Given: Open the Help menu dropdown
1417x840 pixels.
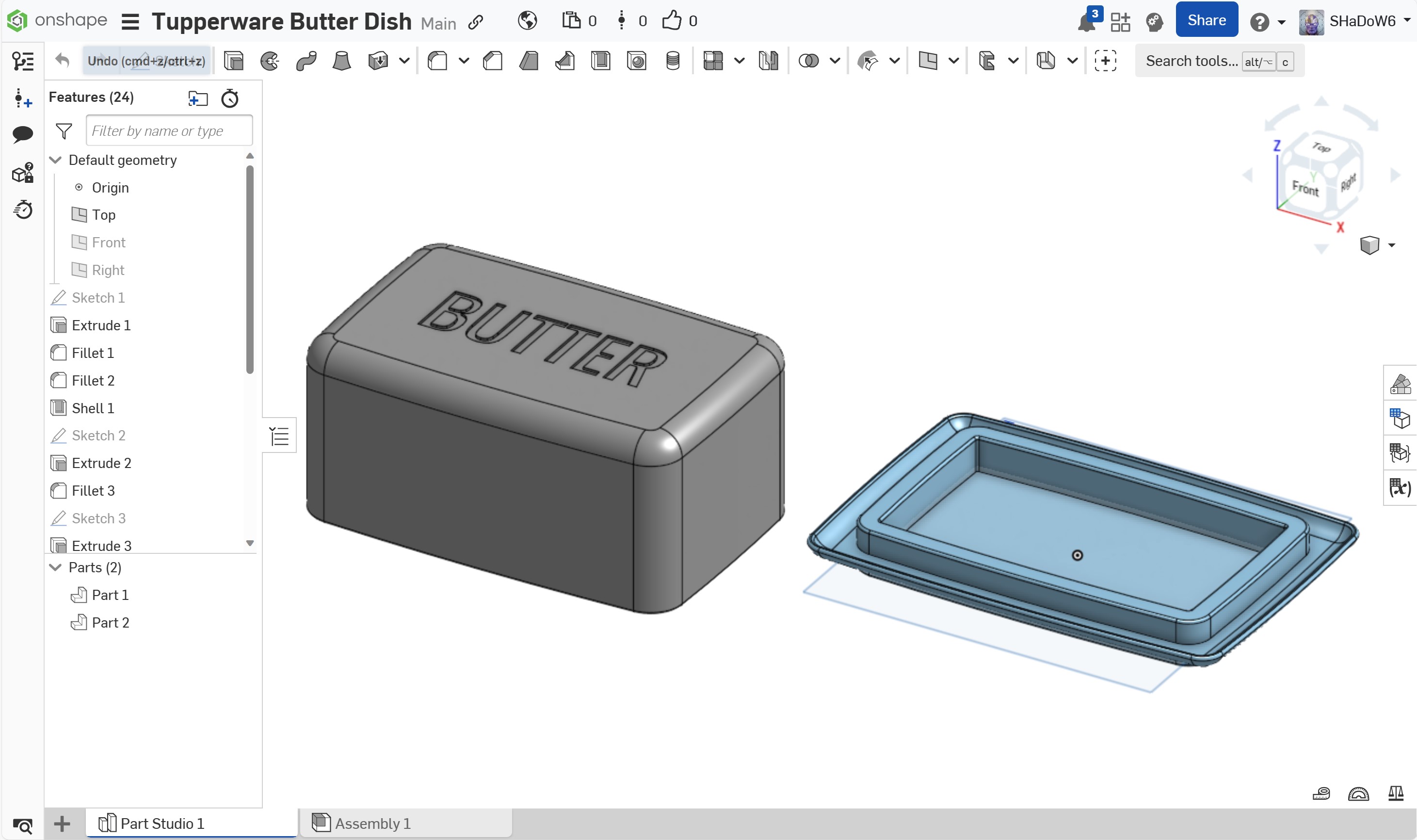Looking at the screenshot, I should (1281, 23).
